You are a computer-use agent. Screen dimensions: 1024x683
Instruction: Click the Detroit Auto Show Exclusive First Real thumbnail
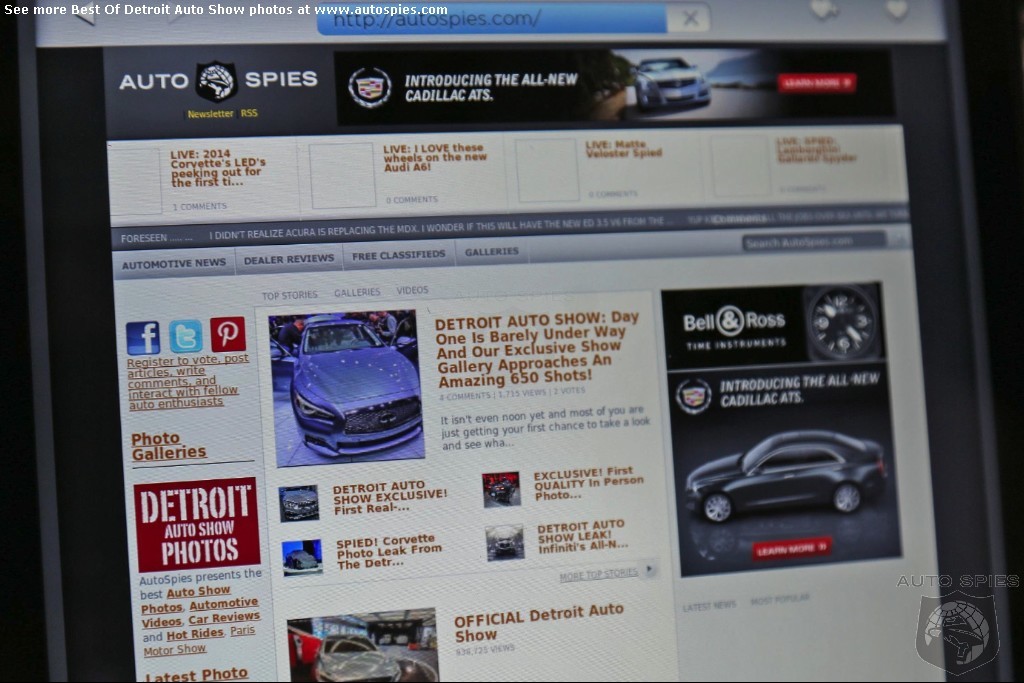pyautogui.click(x=299, y=503)
